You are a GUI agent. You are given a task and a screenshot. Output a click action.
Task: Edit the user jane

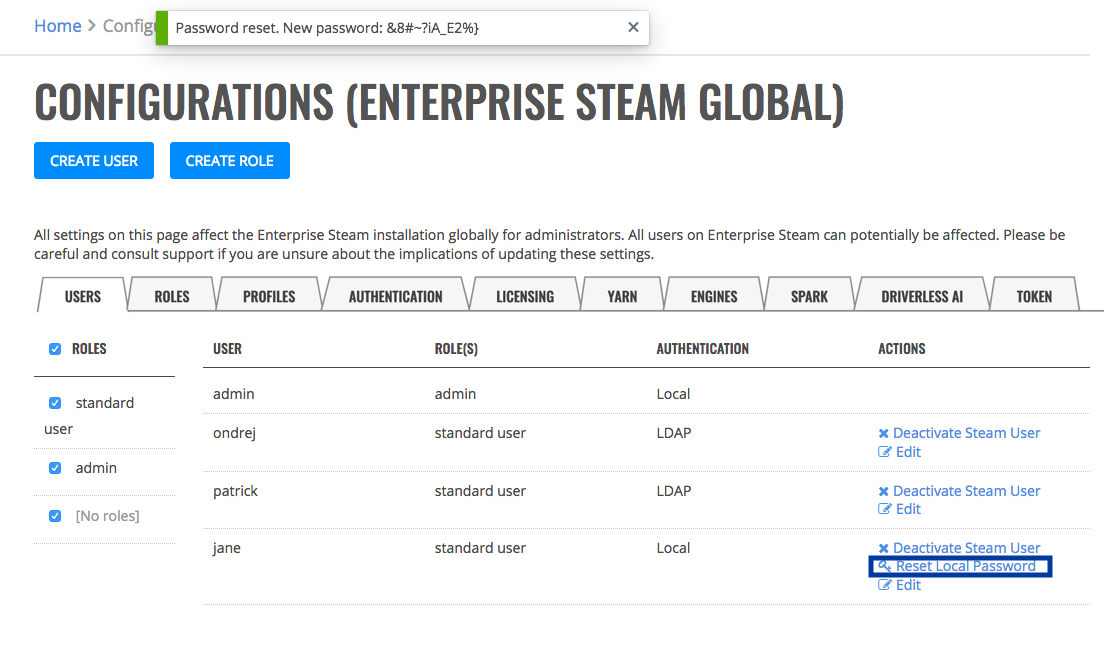pos(899,585)
